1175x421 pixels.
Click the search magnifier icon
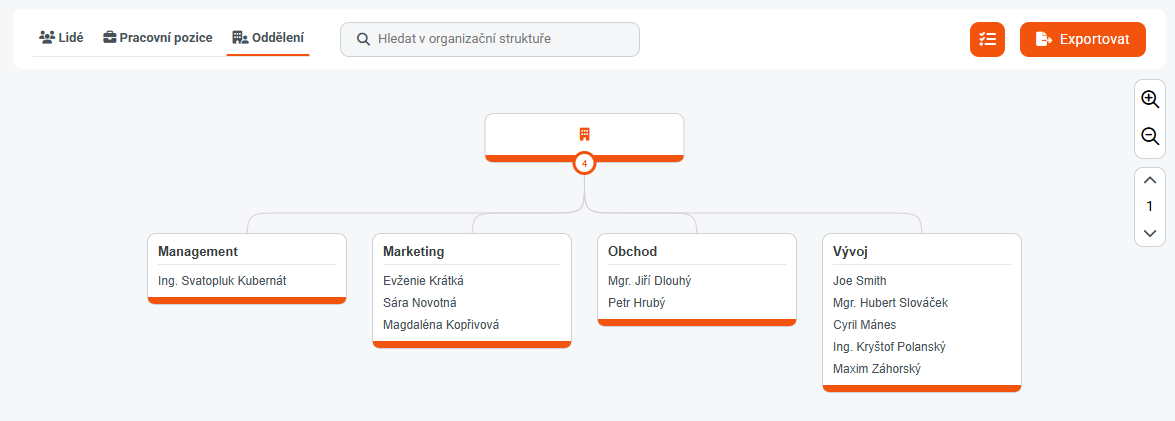click(x=363, y=39)
